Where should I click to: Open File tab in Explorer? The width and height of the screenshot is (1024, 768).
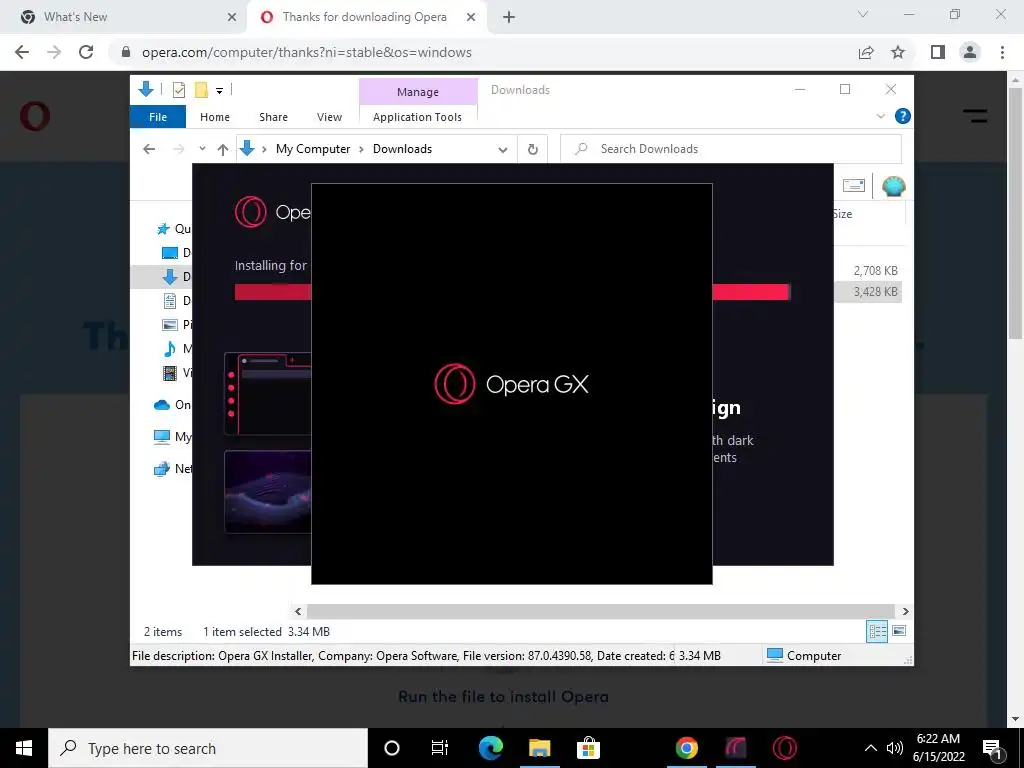(x=158, y=117)
